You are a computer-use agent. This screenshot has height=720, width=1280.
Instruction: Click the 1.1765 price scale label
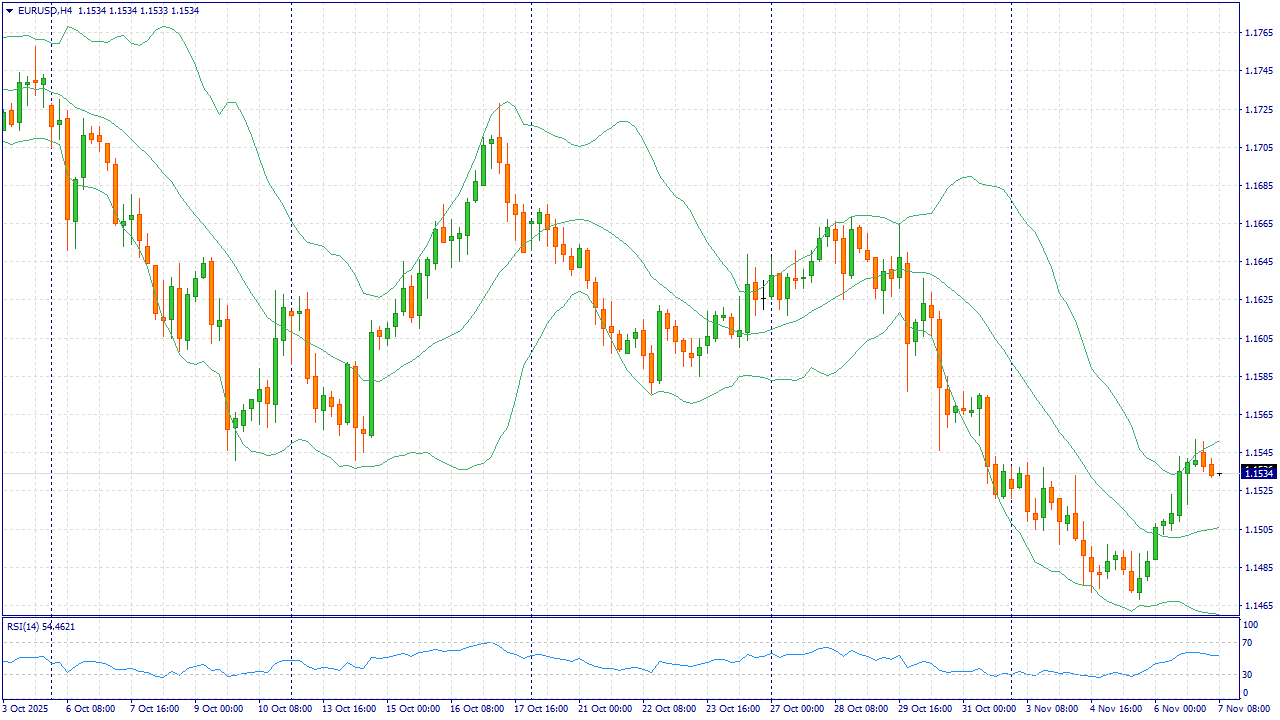(x=1259, y=33)
